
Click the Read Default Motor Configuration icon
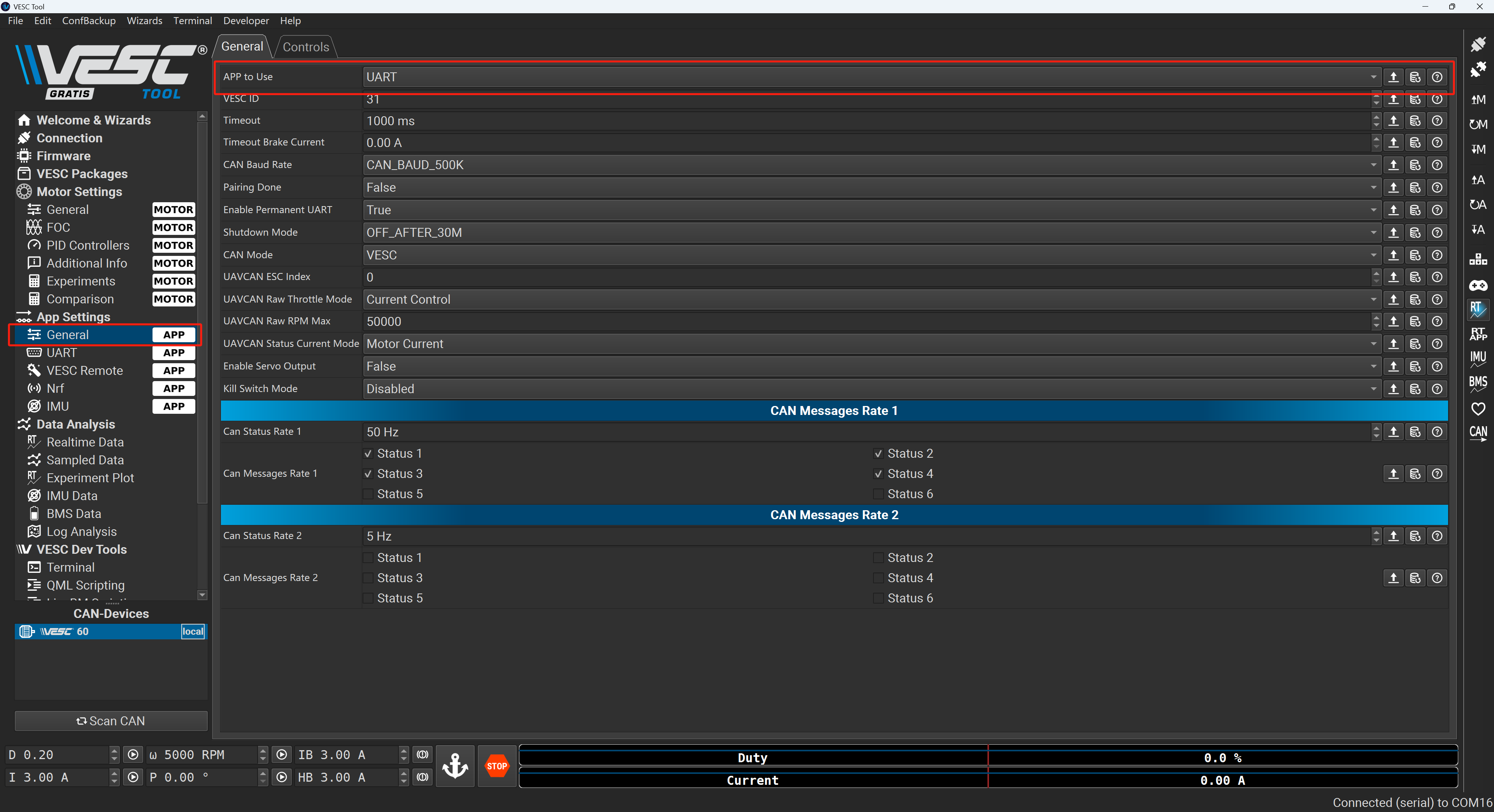point(1478,124)
